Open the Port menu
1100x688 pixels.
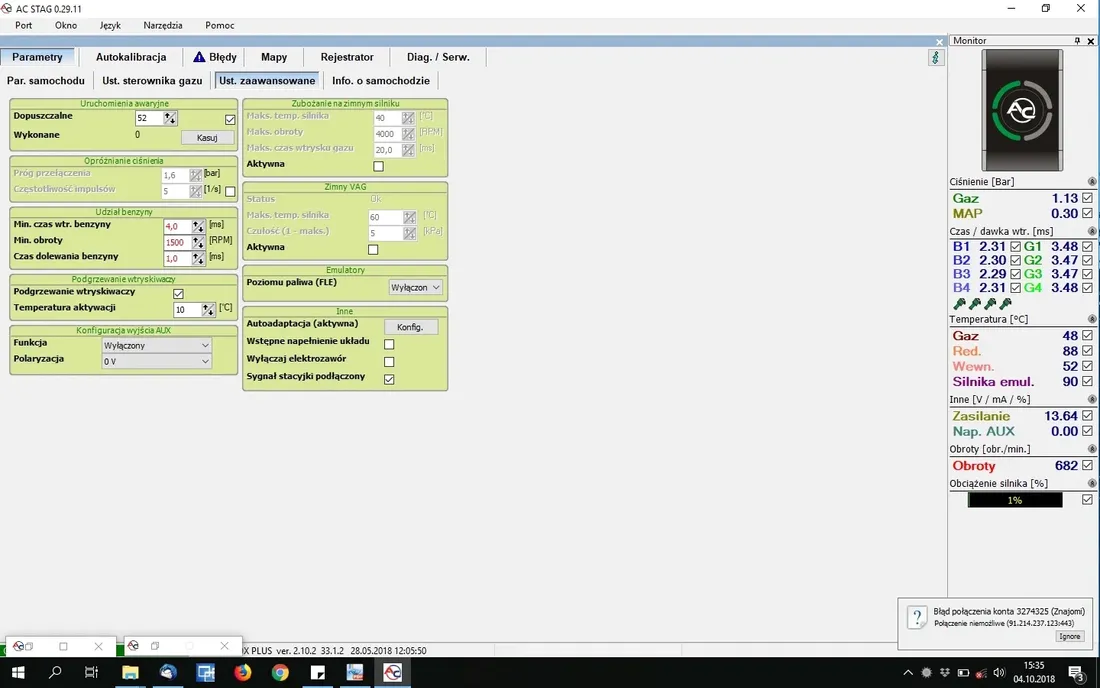click(x=23, y=25)
